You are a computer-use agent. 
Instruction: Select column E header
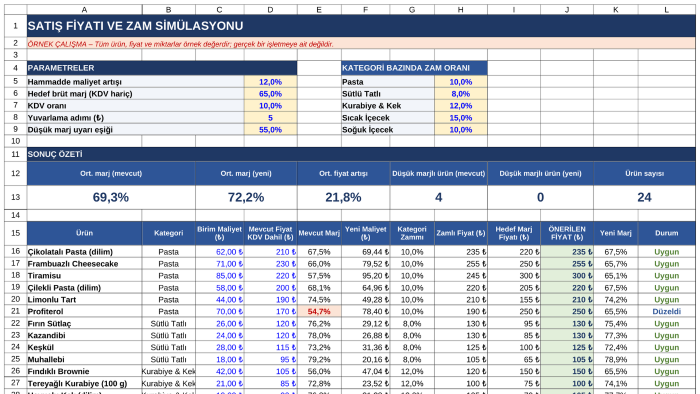319,9
